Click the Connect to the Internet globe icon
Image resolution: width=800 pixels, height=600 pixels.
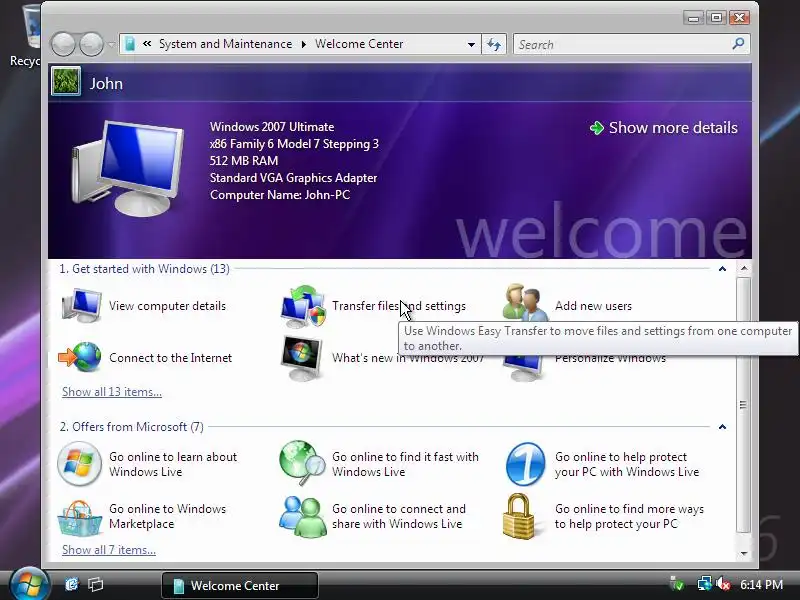coord(80,357)
